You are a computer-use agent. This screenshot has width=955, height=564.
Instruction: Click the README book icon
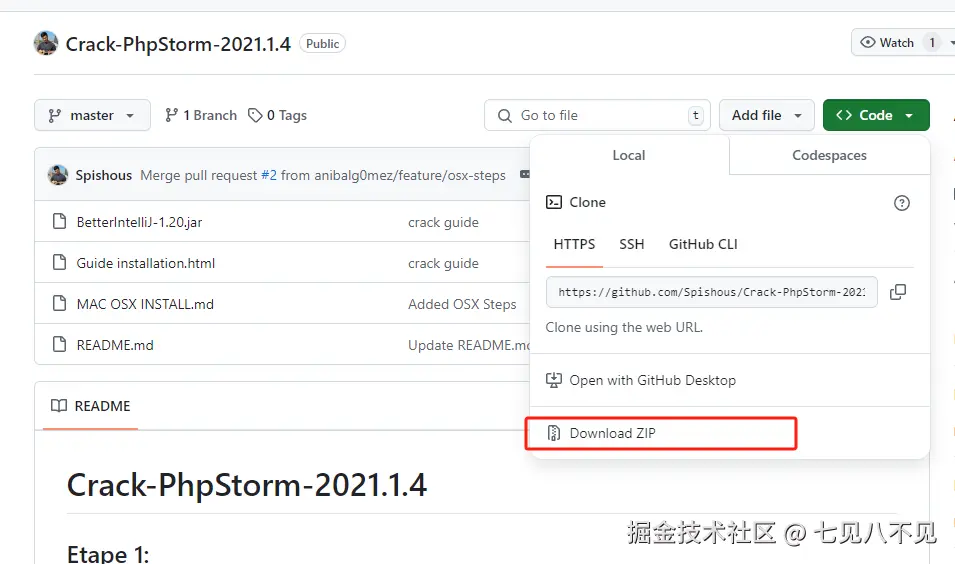[59, 406]
